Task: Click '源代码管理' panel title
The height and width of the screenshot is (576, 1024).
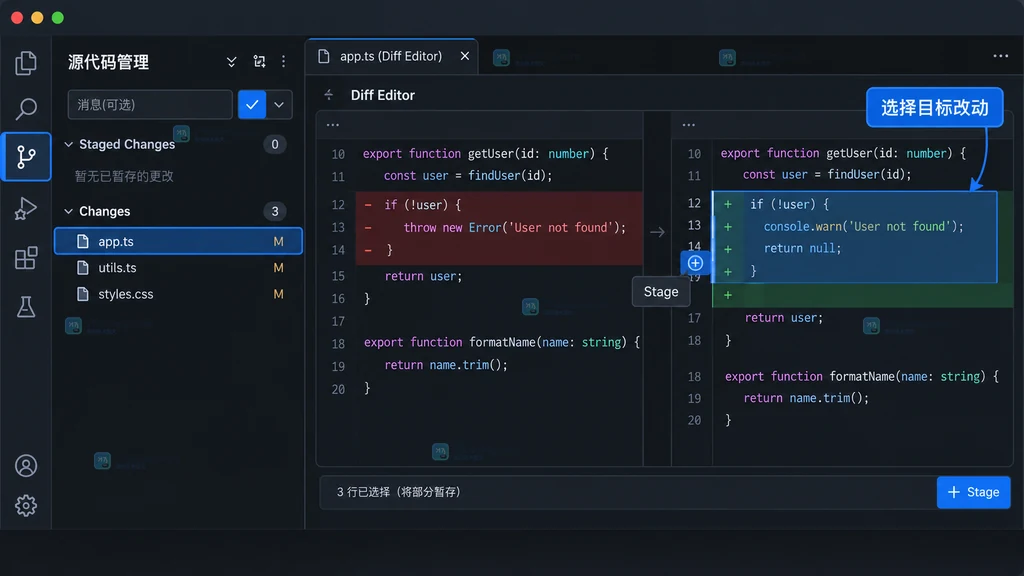Action: tap(108, 62)
